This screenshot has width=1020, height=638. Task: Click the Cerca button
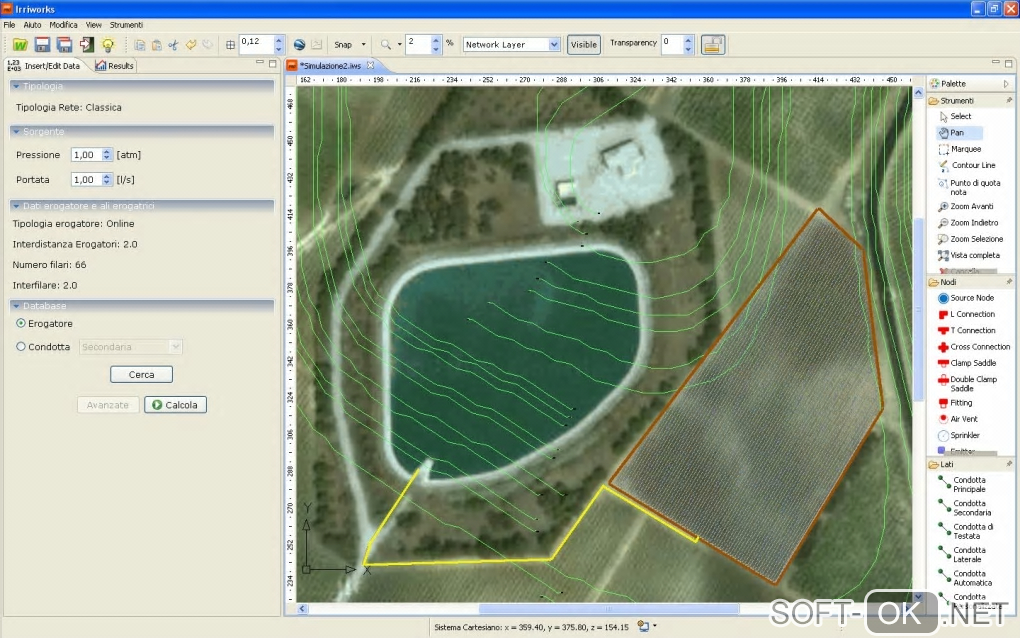point(141,375)
